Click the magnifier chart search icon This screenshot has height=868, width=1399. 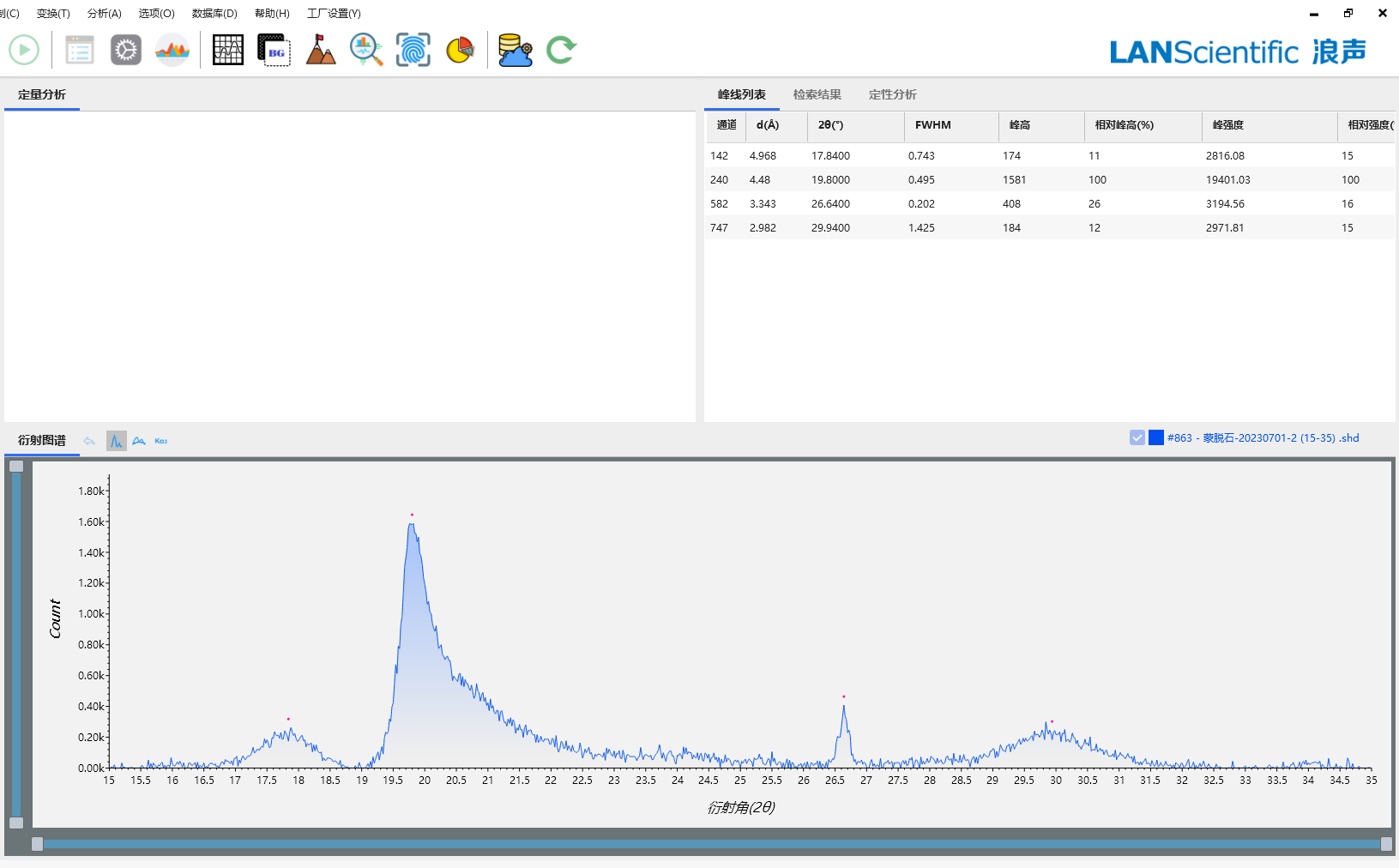coord(366,51)
